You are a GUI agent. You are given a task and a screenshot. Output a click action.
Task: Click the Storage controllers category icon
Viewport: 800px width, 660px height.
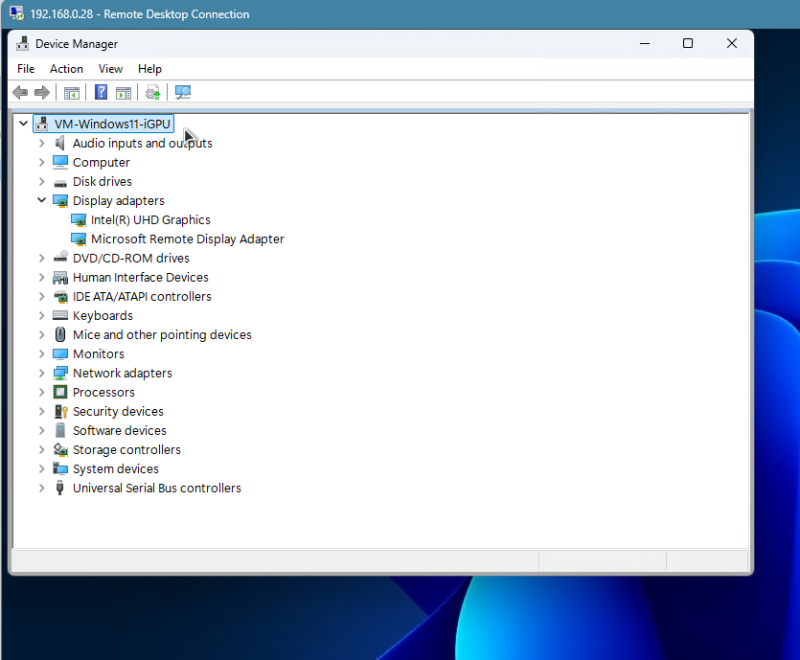click(x=60, y=449)
